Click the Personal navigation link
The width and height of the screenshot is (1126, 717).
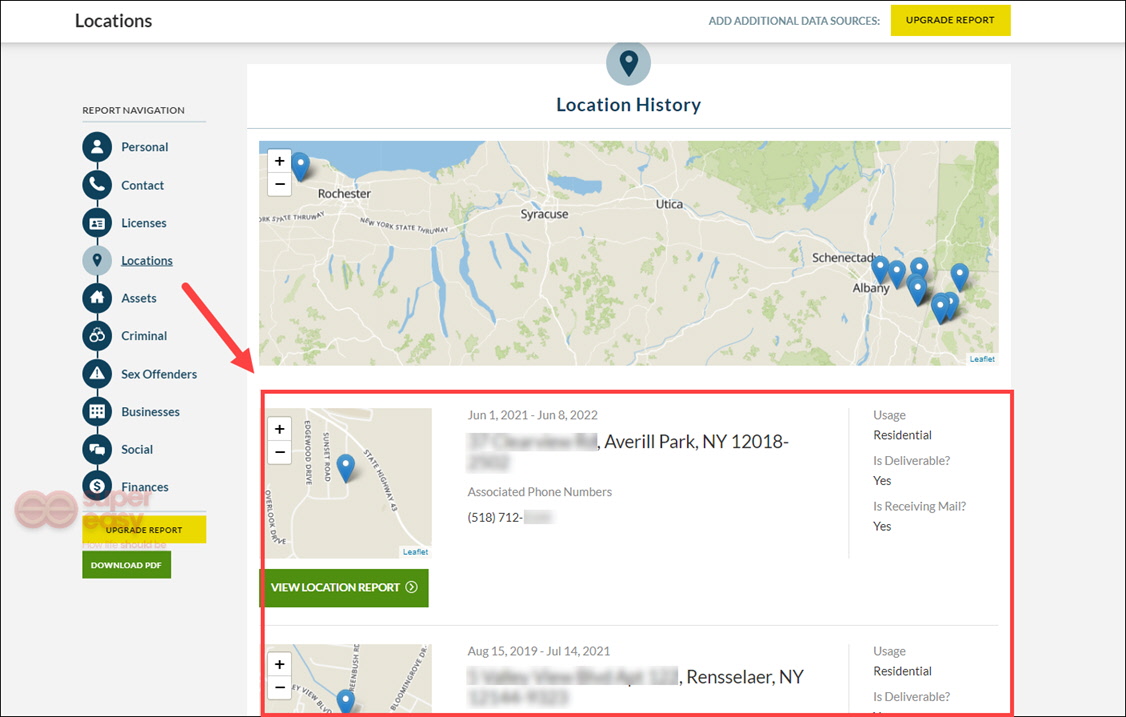click(x=144, y=147)
